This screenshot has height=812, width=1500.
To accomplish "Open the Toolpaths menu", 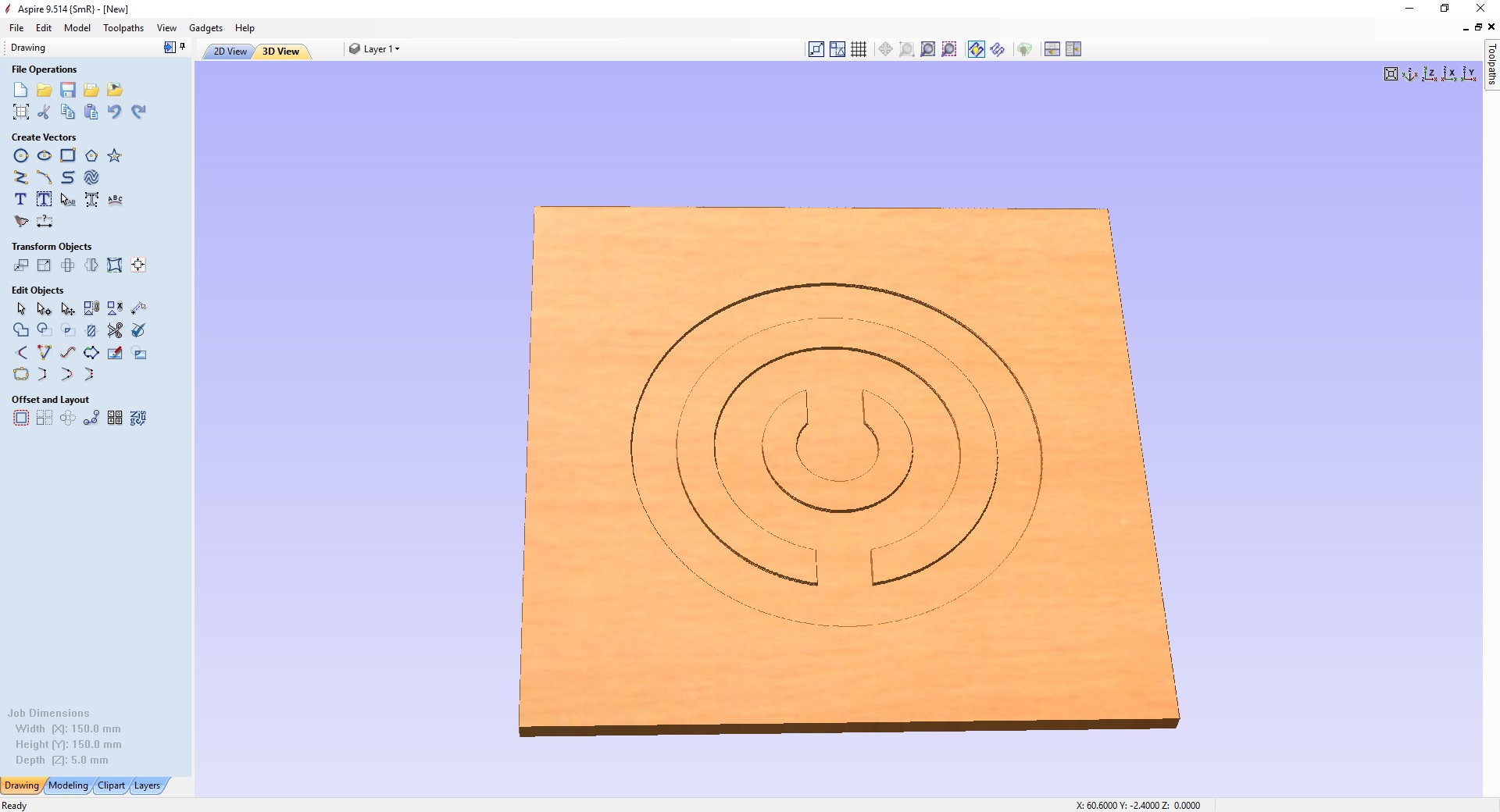I will (x=123, y=28).
